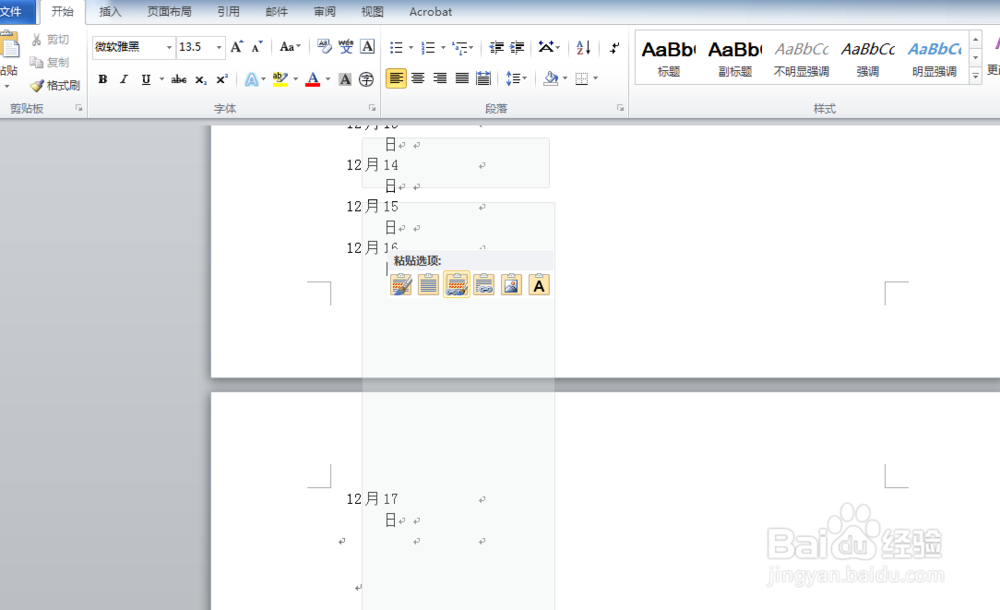Switch to the 插入 ribbon tab
This screenshot has width=1000, height=610.
point(110,12)
